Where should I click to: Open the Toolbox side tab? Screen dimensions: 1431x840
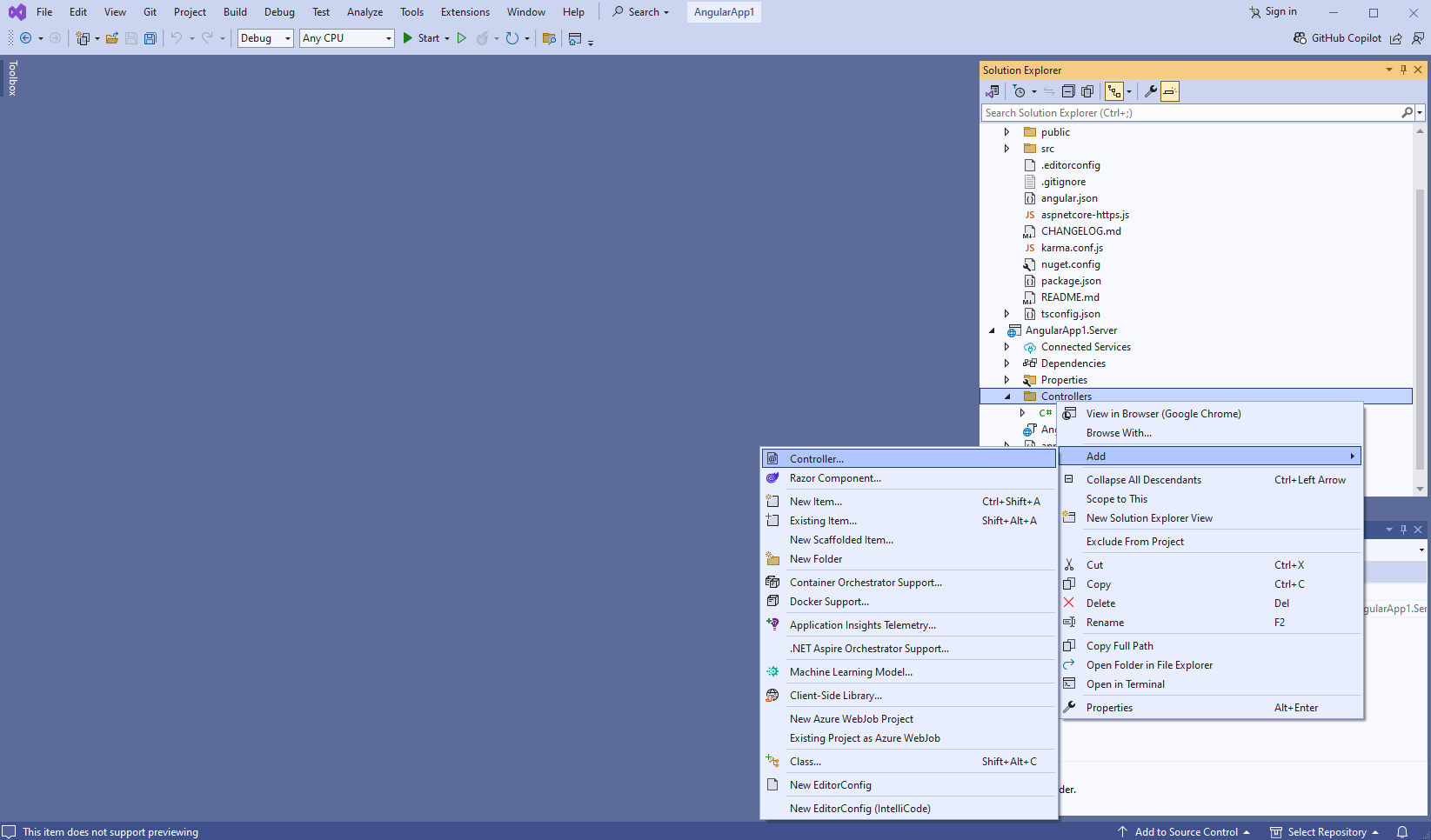12,77
